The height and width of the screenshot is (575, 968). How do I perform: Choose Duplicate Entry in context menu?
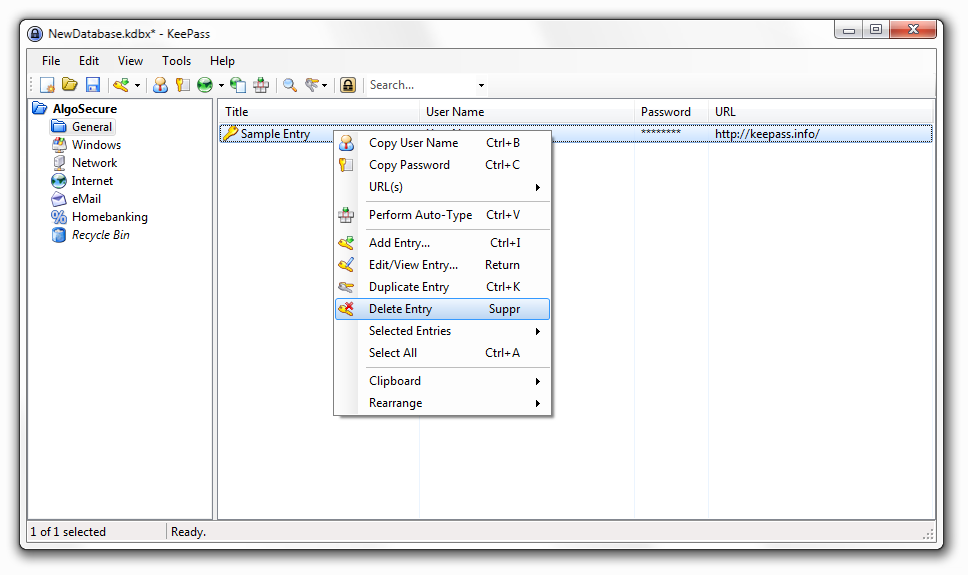click(442, 287)
